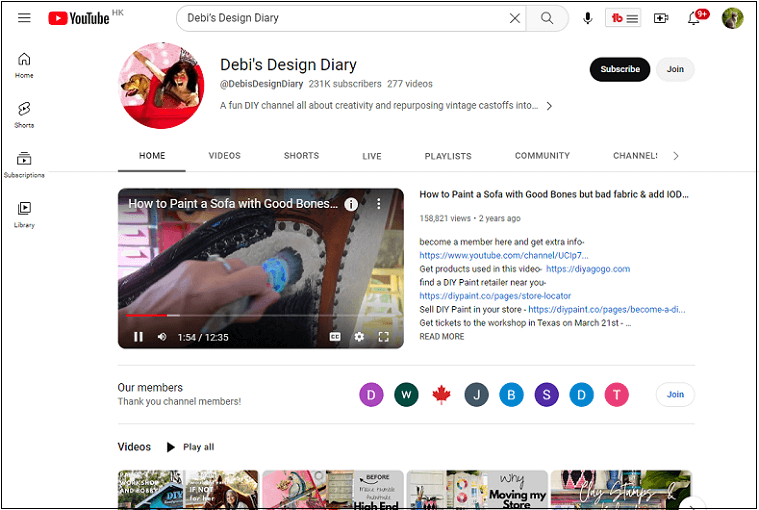Switch to the SHORTS tab

click(x=301, y=156)
